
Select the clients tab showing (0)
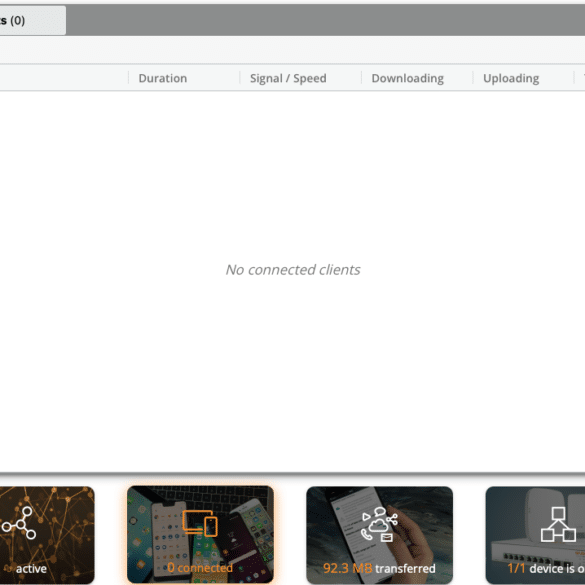(32, 21)
